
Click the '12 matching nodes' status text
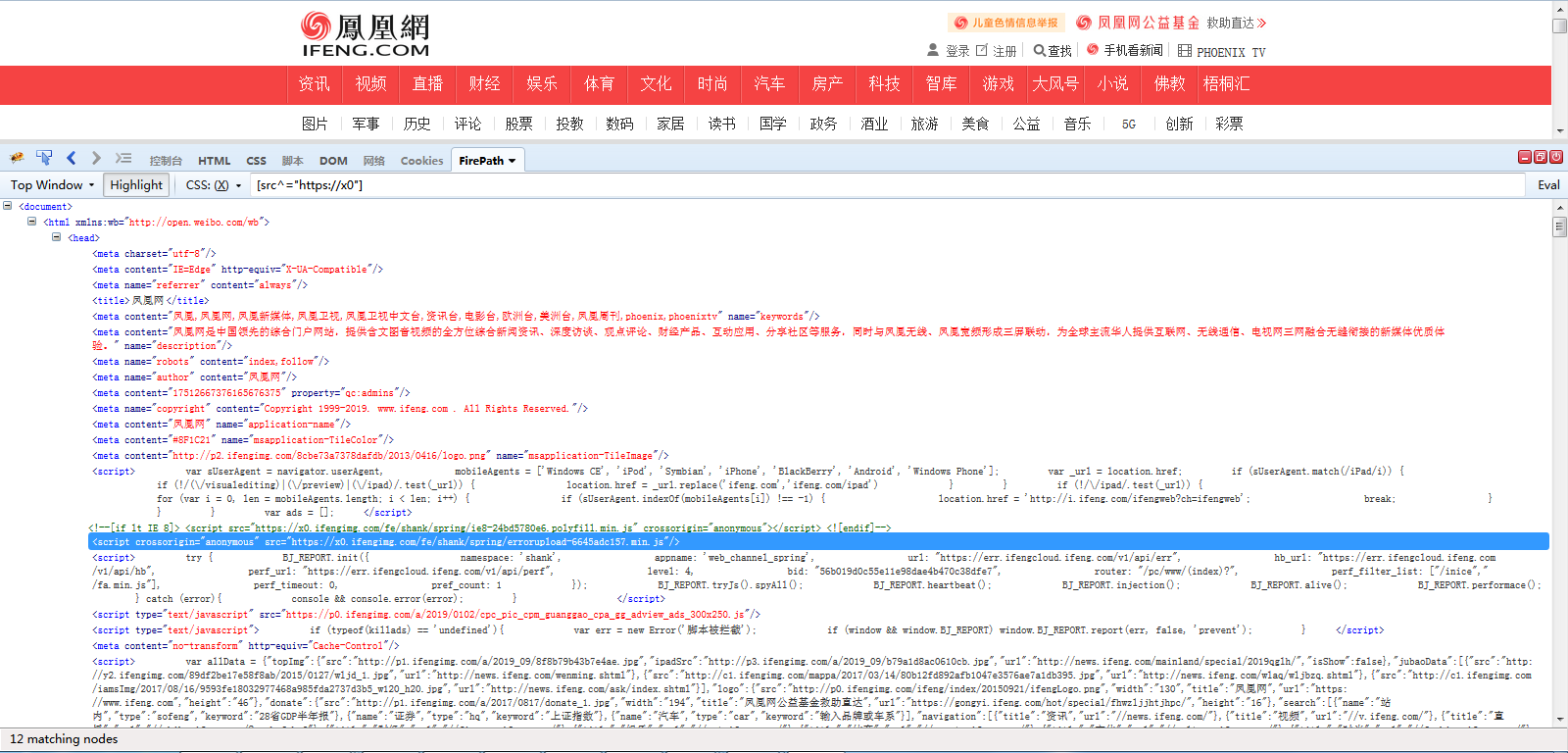point(64,739)
